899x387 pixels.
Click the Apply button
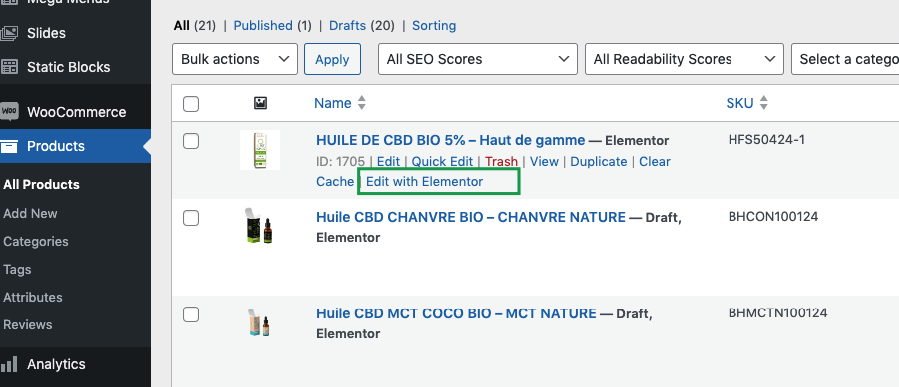[x=333, y=59]
